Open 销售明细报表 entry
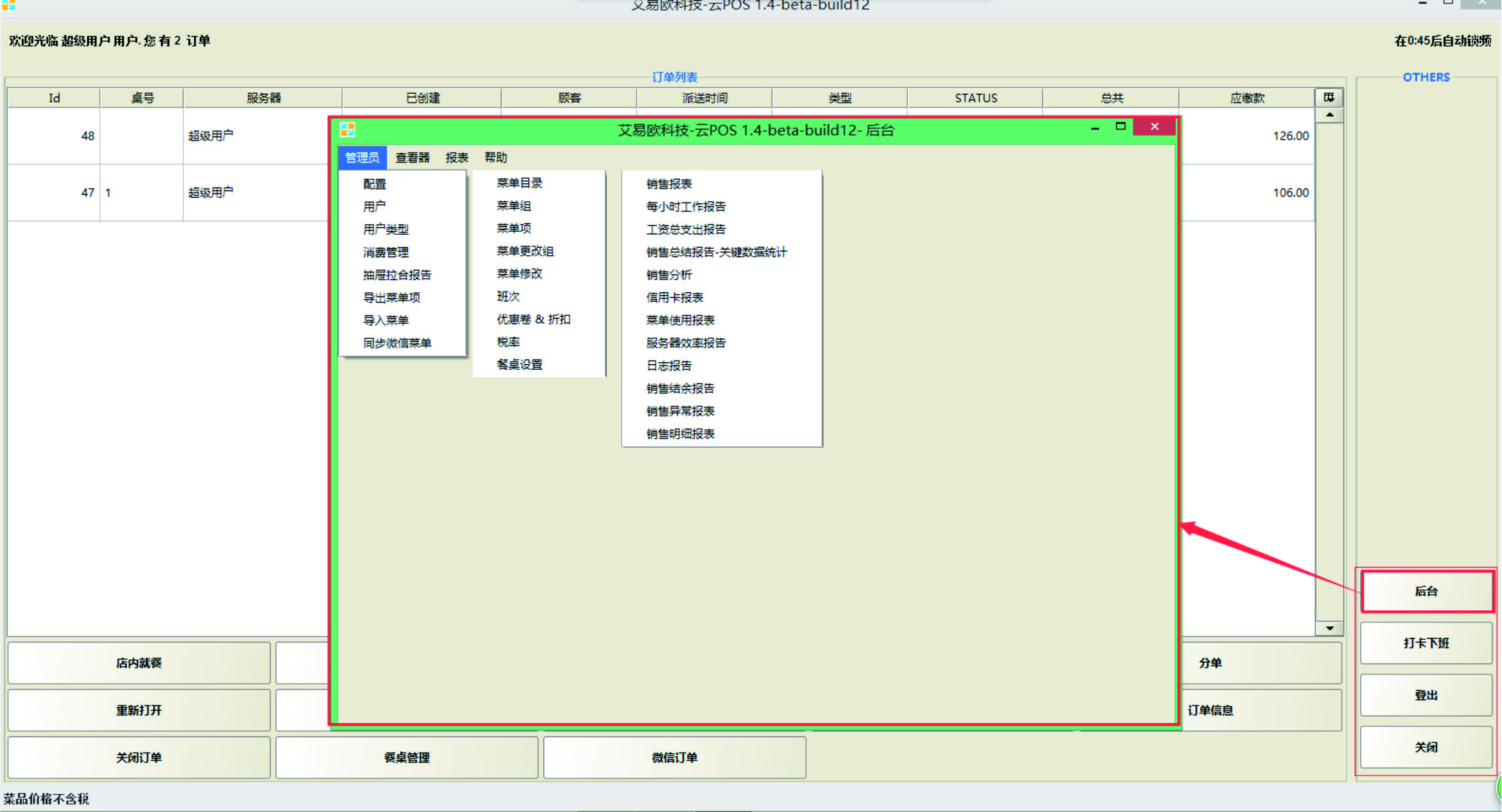Viewport: 1502px width, 812px height. 680,434
